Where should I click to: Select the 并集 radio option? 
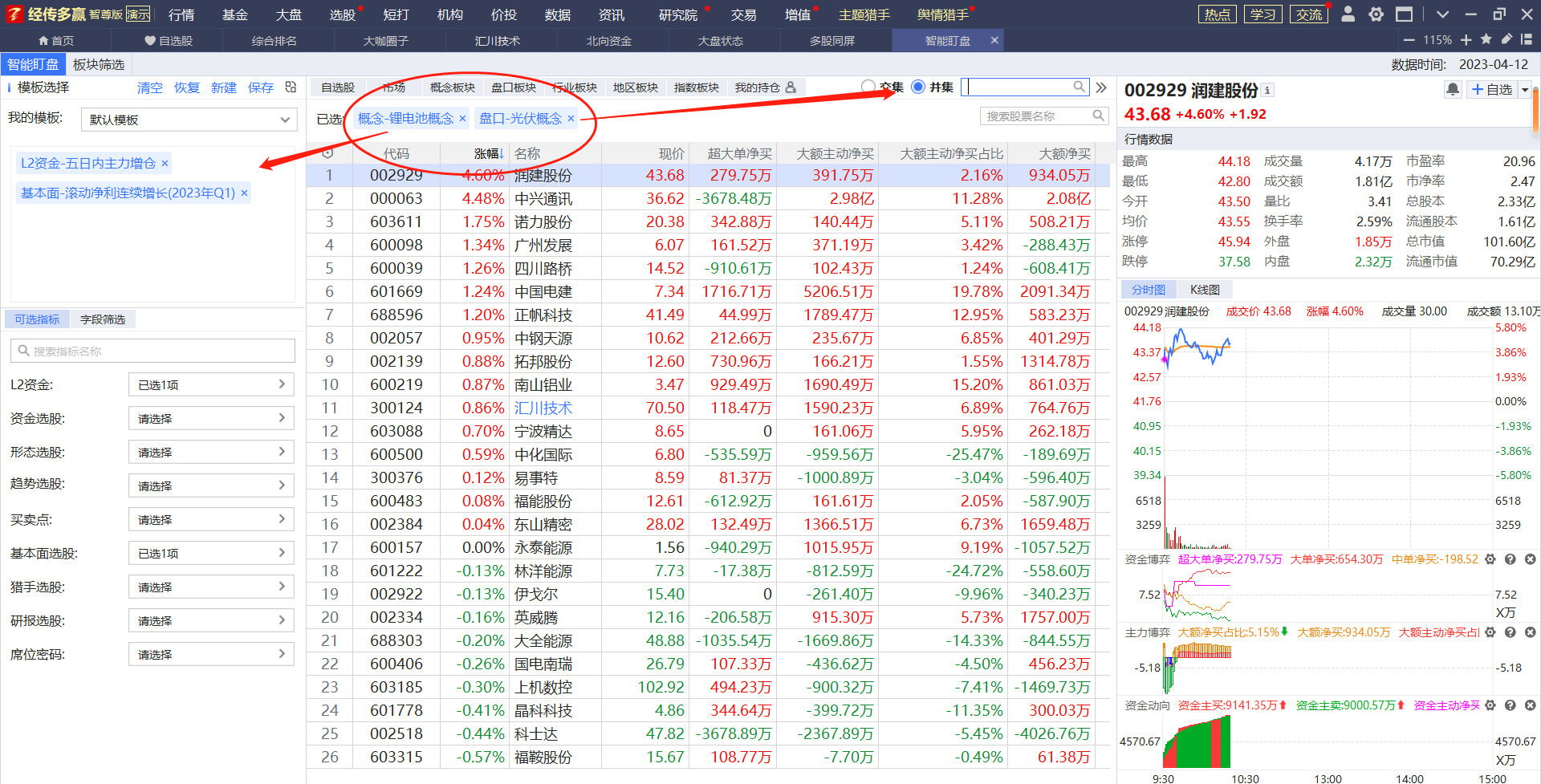pyautogui.click(x=918, y=87)
